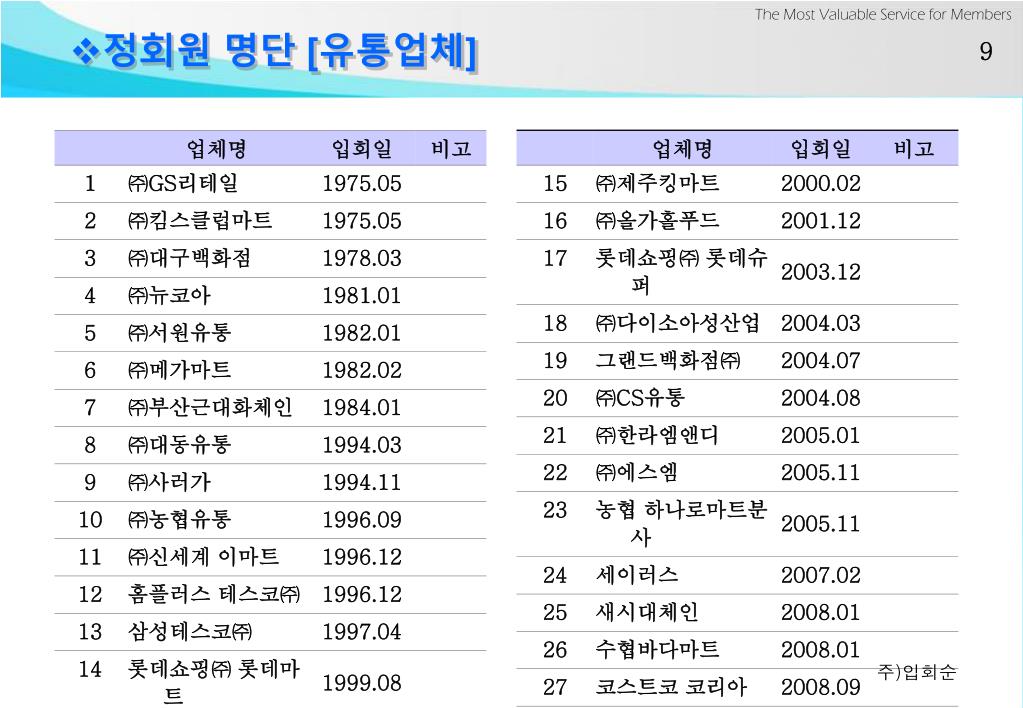Click 코스트코 코리아 company name
Viewport: 1023px width, 708px height.
pos(671,686)
